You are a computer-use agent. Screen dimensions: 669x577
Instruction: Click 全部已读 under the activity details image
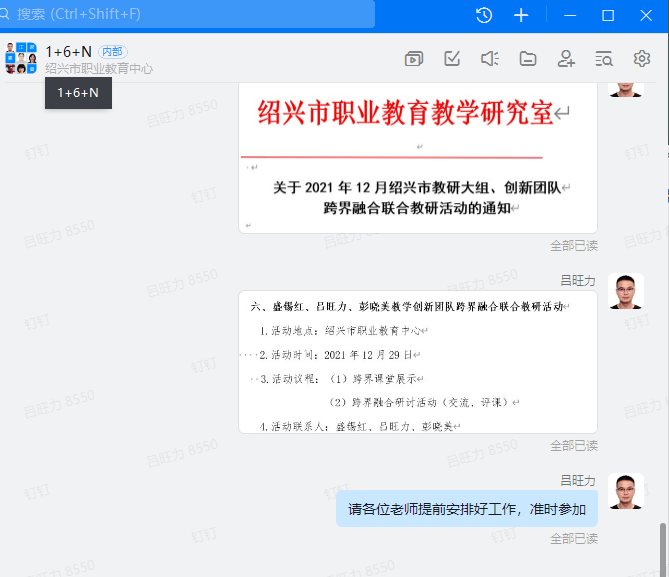574,445
